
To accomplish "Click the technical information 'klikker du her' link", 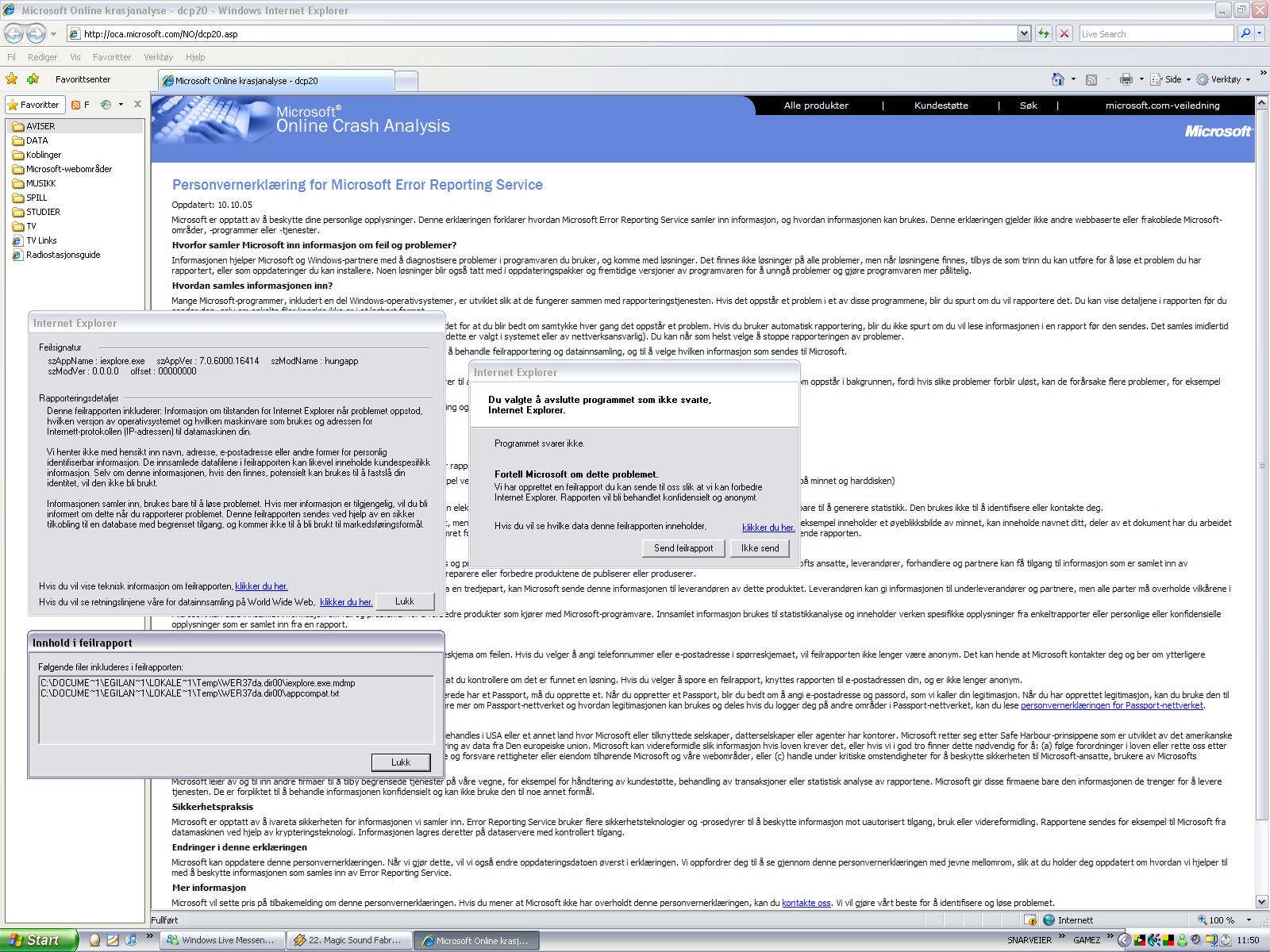I will 261,586.
